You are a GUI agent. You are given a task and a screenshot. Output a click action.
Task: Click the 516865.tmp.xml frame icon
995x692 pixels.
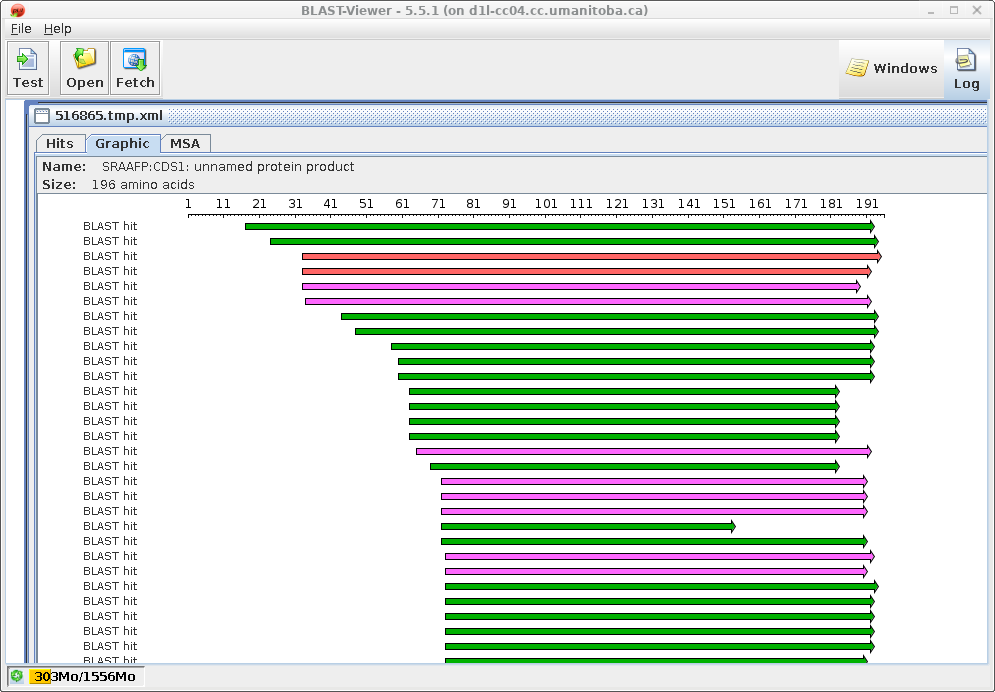pyautogui.click(x=42, y=116)
